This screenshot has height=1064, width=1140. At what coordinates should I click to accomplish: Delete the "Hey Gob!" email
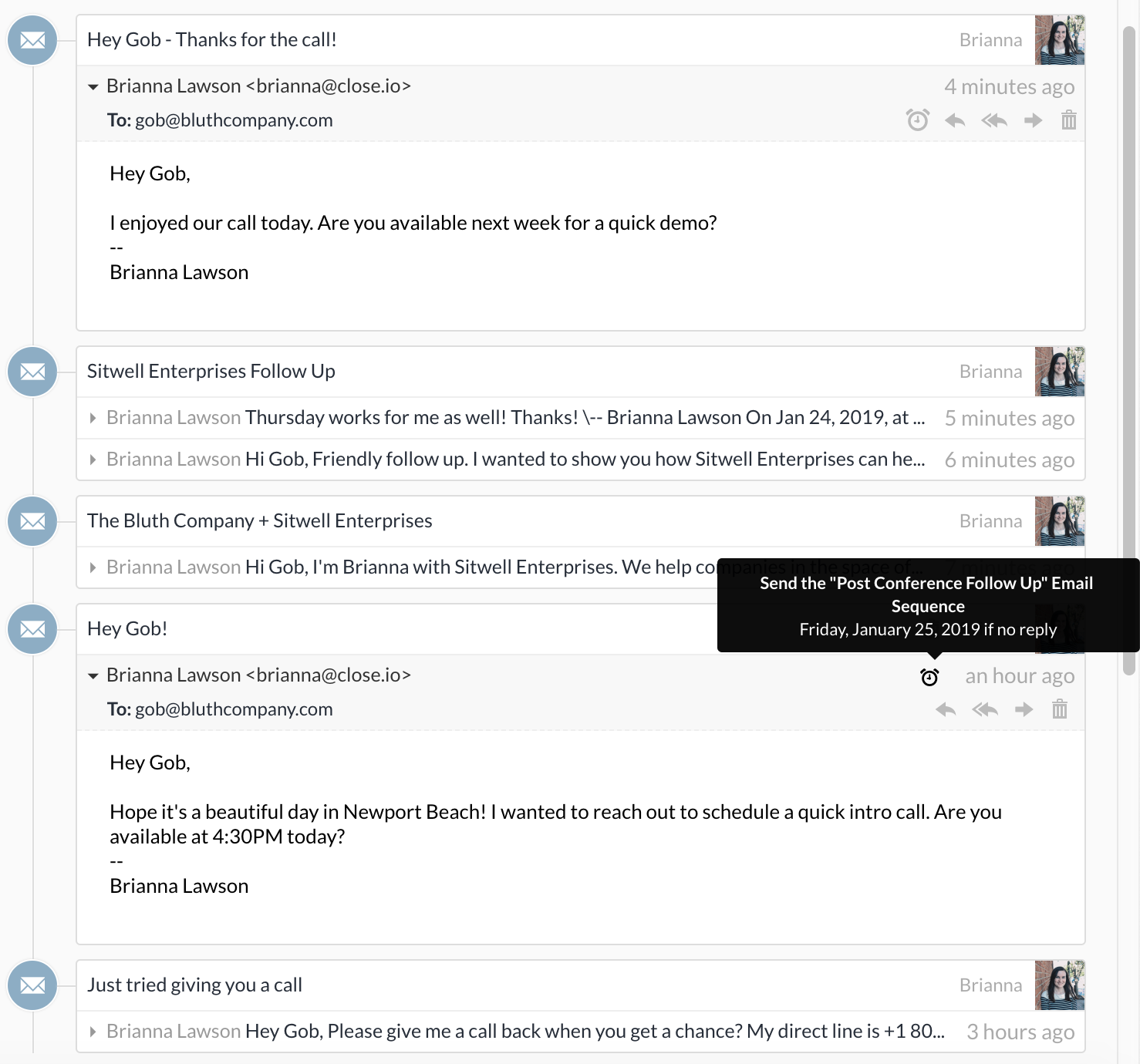[1060, 709]
